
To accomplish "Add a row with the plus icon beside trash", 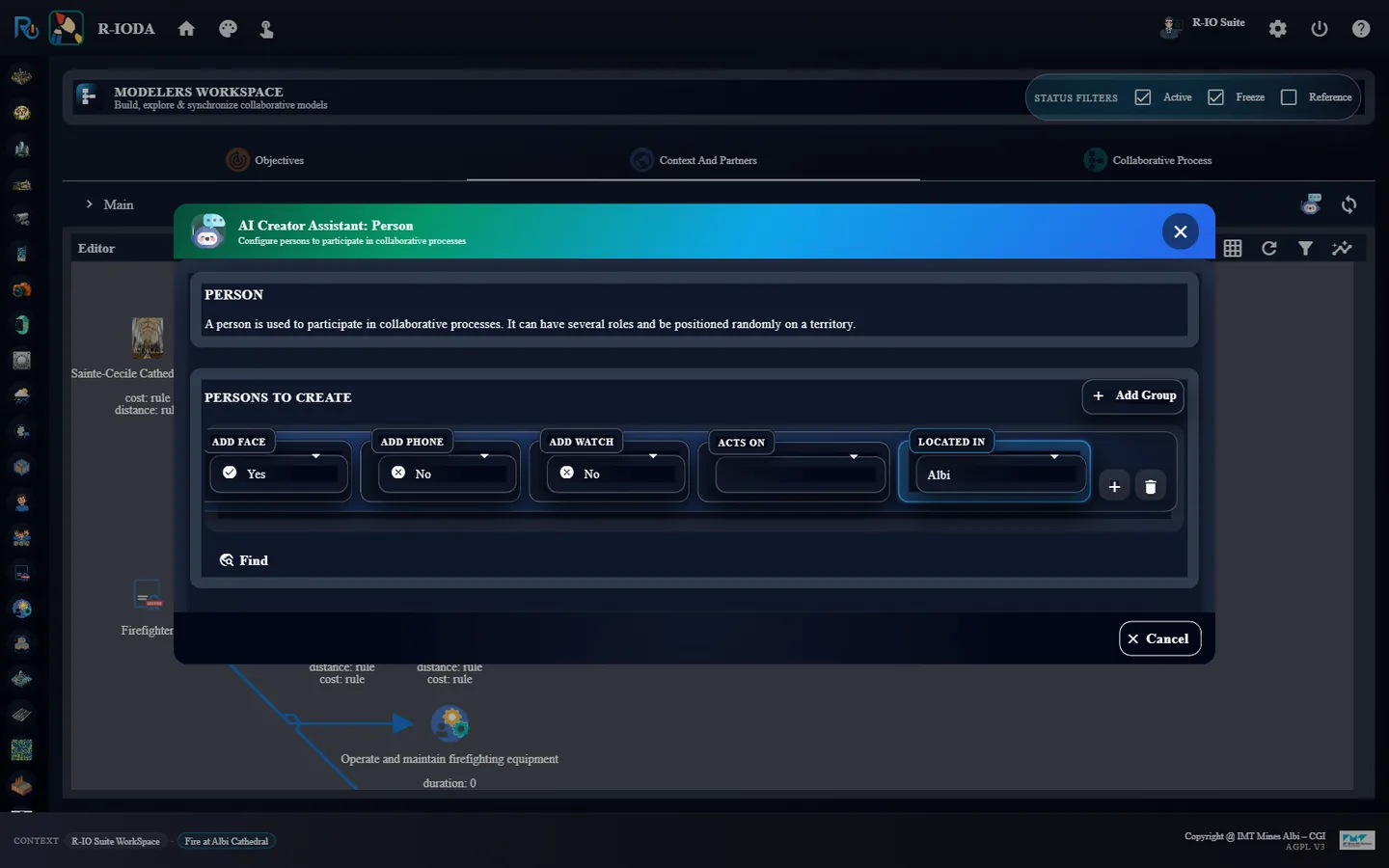I will pos(1114,486).
